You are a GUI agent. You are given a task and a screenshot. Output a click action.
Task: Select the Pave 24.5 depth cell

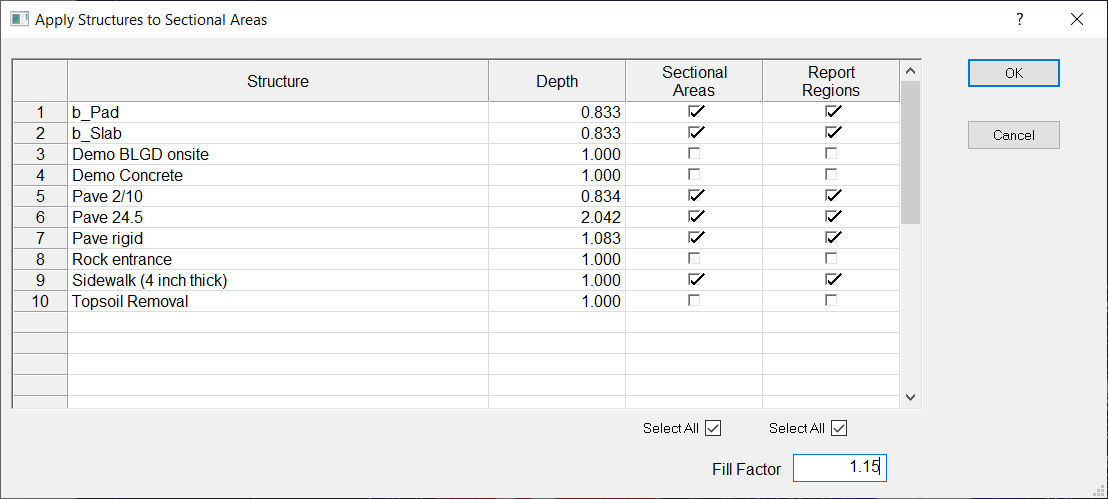tap(557, 217)
